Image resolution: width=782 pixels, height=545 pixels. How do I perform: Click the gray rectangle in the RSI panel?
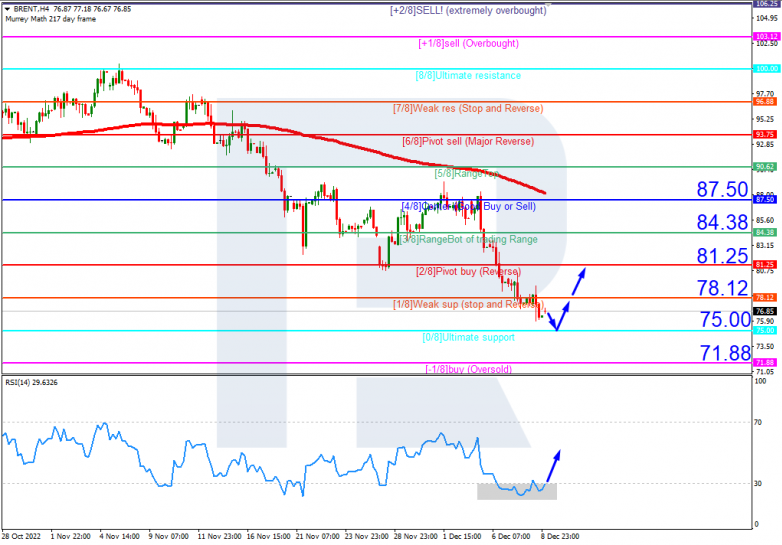point(517,491)
